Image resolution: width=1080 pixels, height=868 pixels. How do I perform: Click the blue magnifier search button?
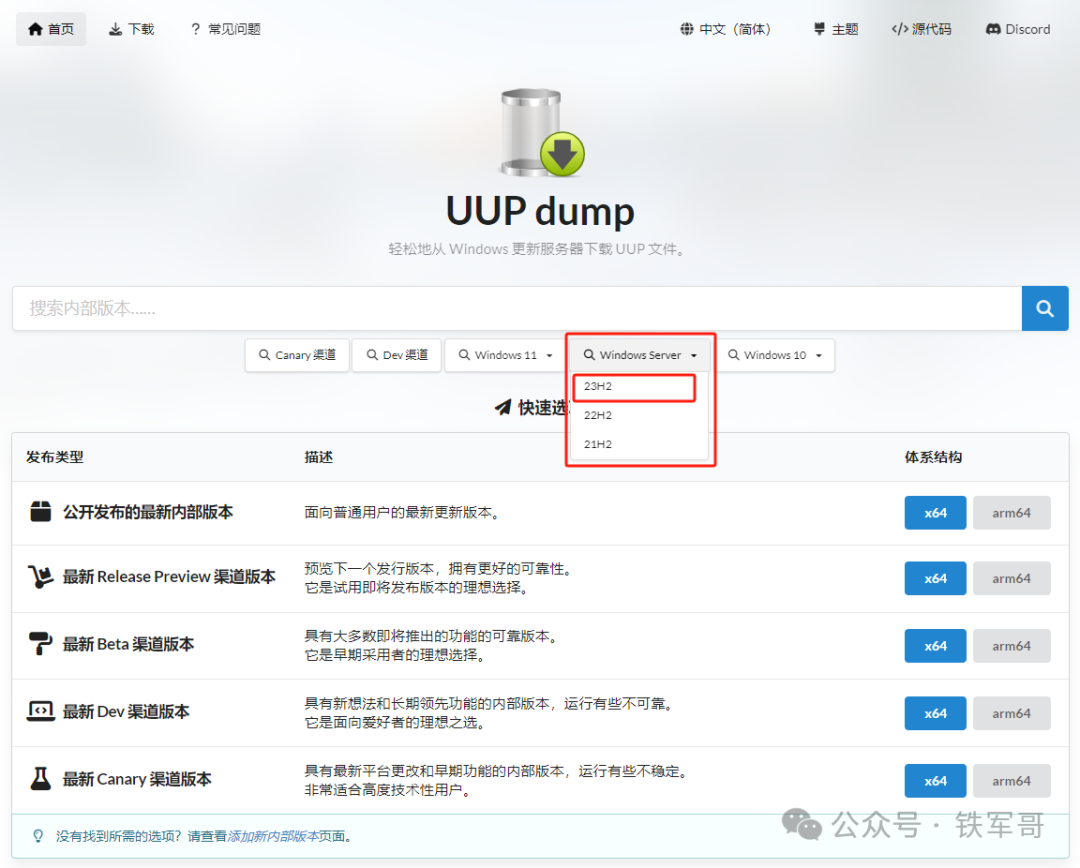pyautogui.click(x=1045, y=309)
